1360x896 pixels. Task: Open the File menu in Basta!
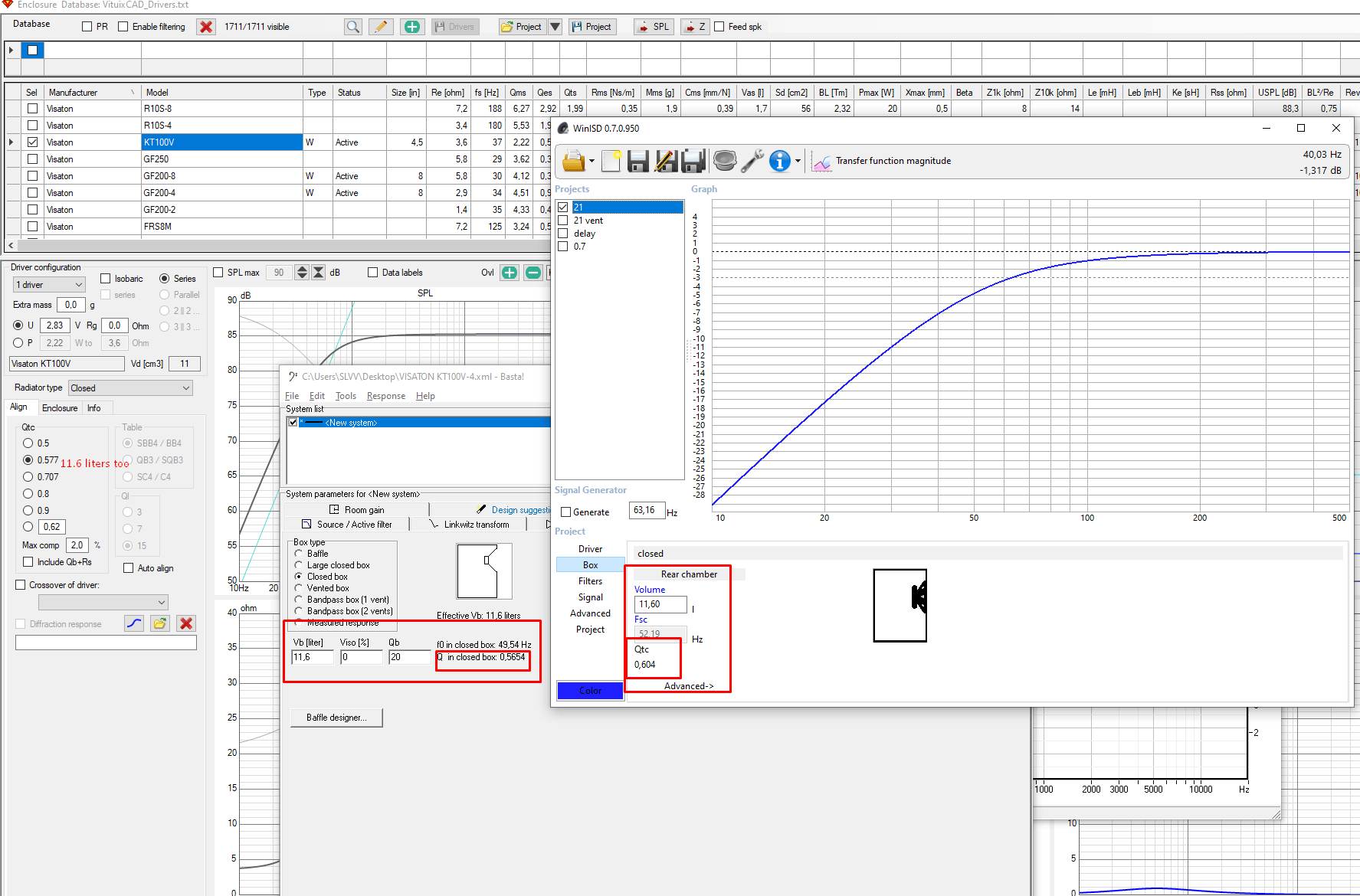pos(292,396)
